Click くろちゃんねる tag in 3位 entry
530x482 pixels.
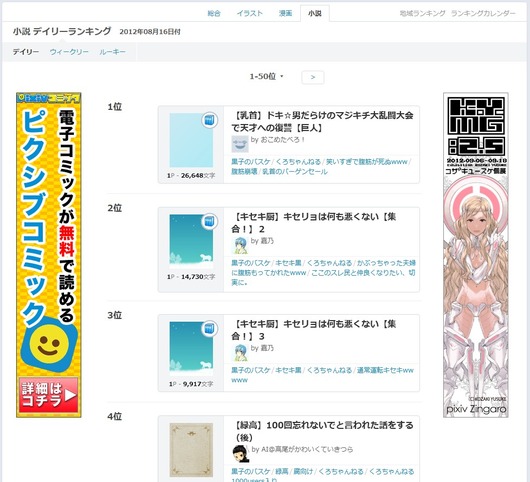pyautogui.click(x=329, y=370)
